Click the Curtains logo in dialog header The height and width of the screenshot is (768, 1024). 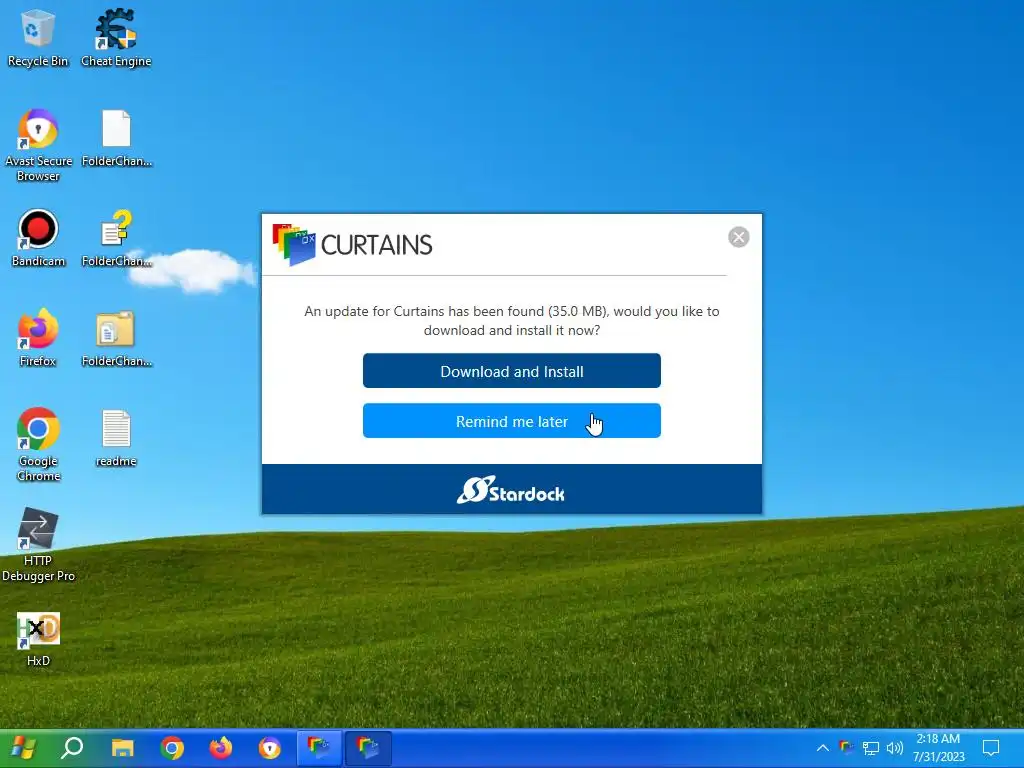pyautogui.click(x=352, y=245)
